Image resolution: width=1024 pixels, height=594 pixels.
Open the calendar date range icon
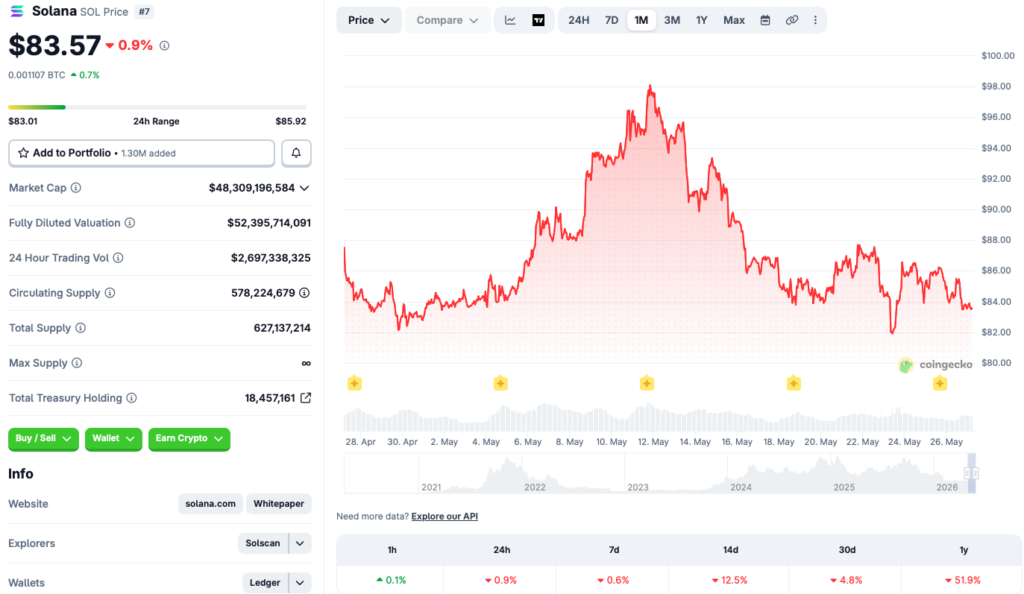pos(765,20)
